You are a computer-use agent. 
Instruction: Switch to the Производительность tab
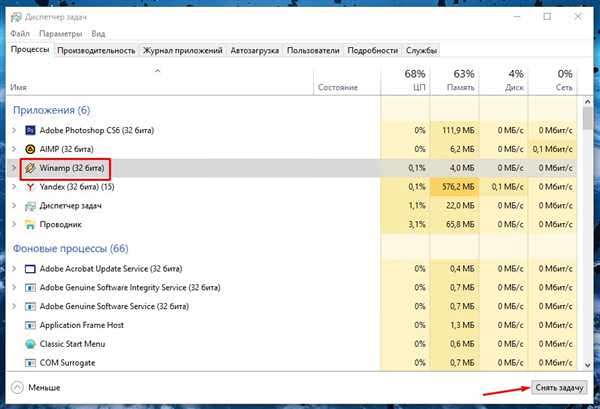(x=96, y=51)
